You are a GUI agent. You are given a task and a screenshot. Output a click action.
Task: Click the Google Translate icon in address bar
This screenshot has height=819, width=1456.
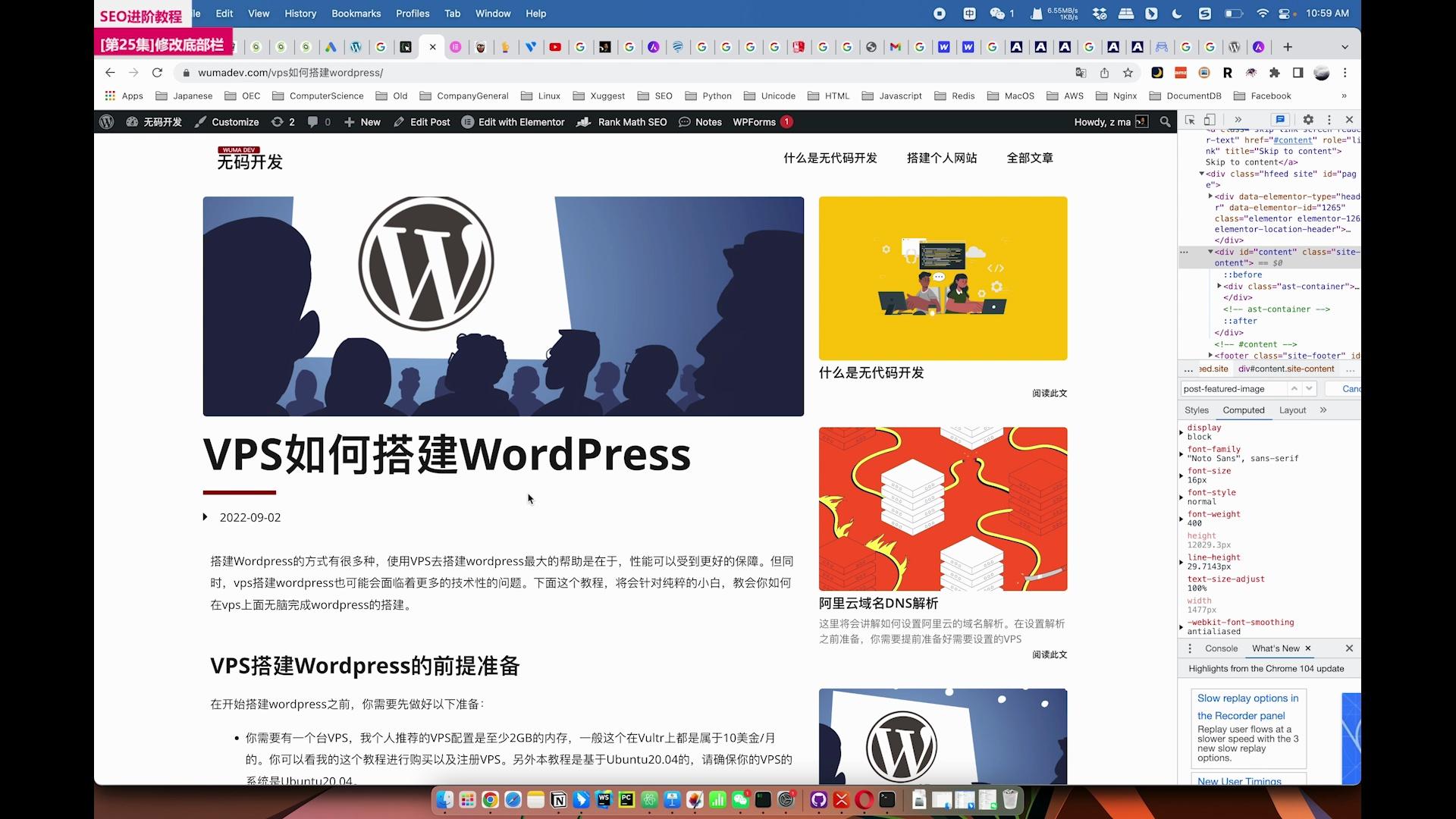(x=1081, y=73)
